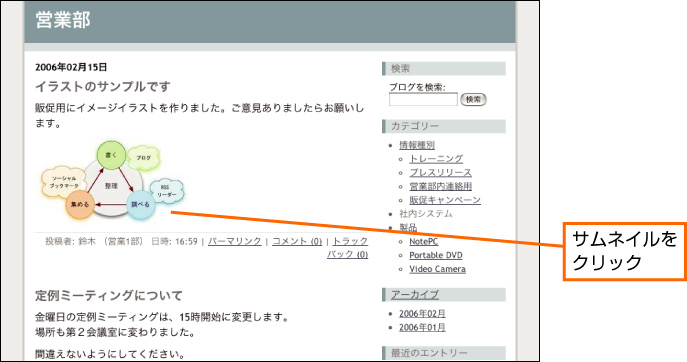Open the NotePC product link

point(423,241)
